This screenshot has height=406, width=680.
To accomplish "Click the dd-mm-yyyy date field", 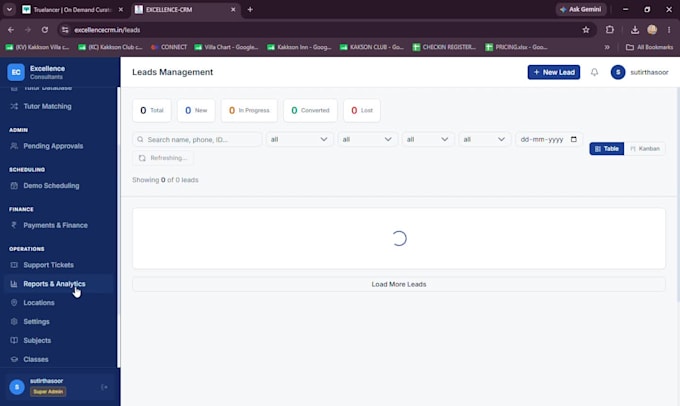I will [x=549, y=139].
